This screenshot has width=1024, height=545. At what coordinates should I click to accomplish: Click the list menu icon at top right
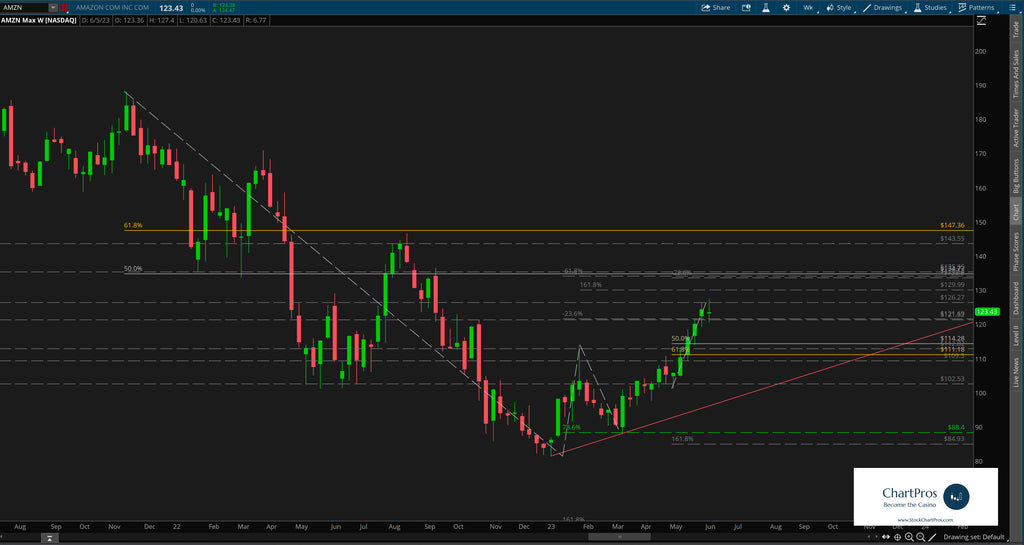[x=1014, y=7]
